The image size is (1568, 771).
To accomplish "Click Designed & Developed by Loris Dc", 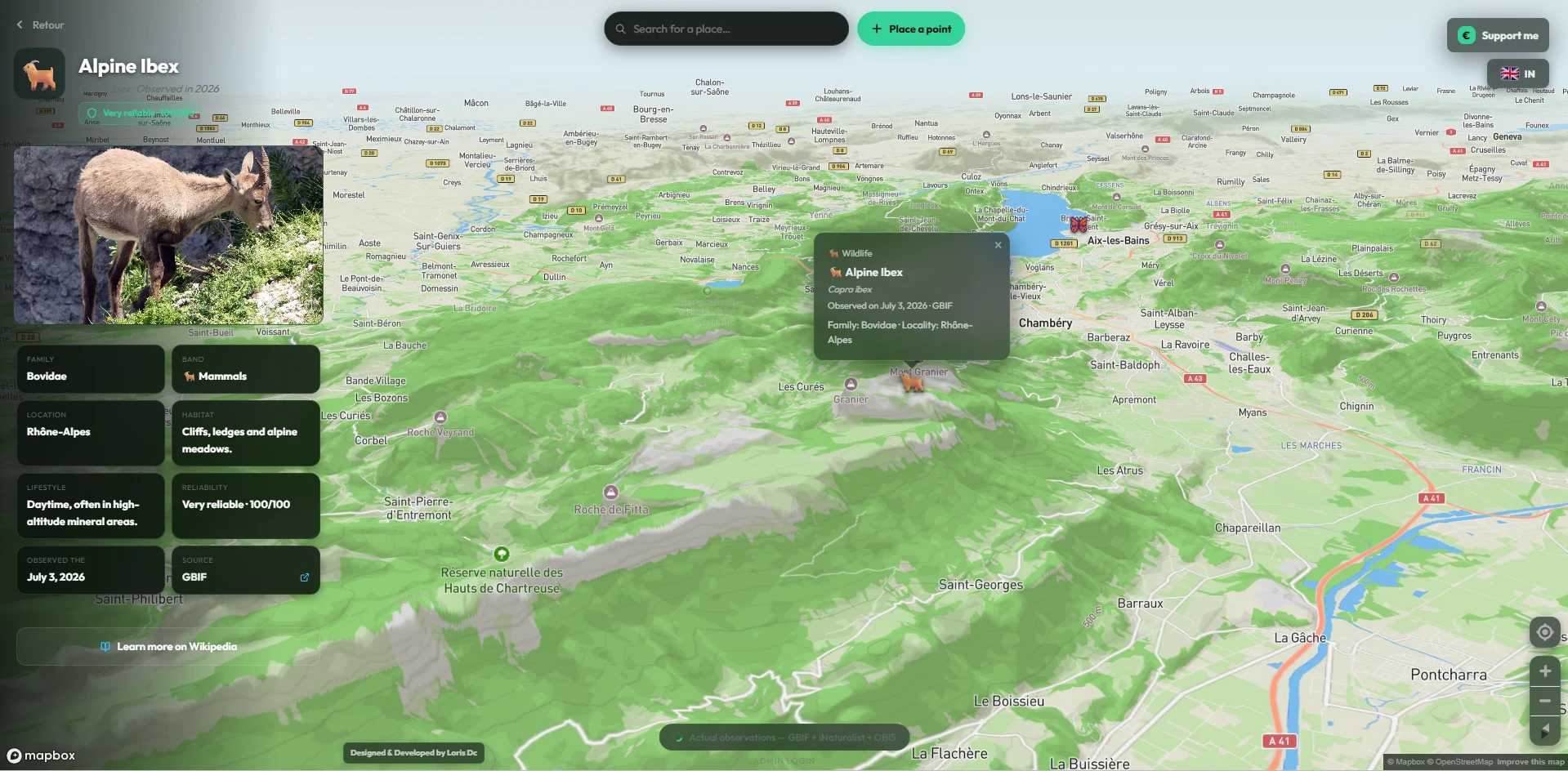I will (413, 753).
